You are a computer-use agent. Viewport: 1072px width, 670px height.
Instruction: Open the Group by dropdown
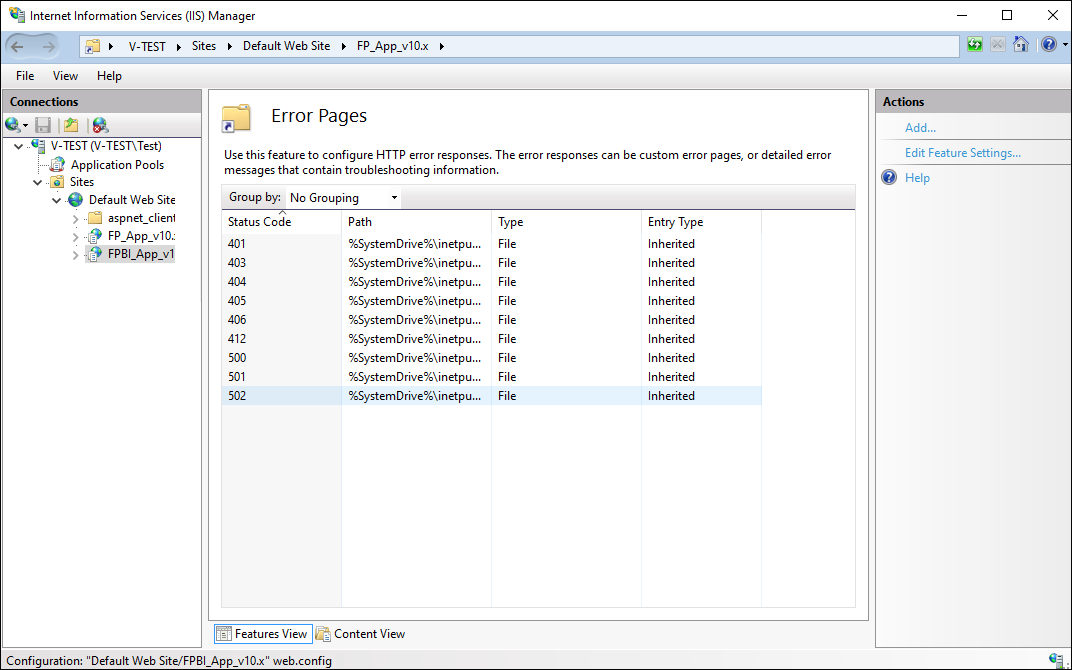point(344,198)
